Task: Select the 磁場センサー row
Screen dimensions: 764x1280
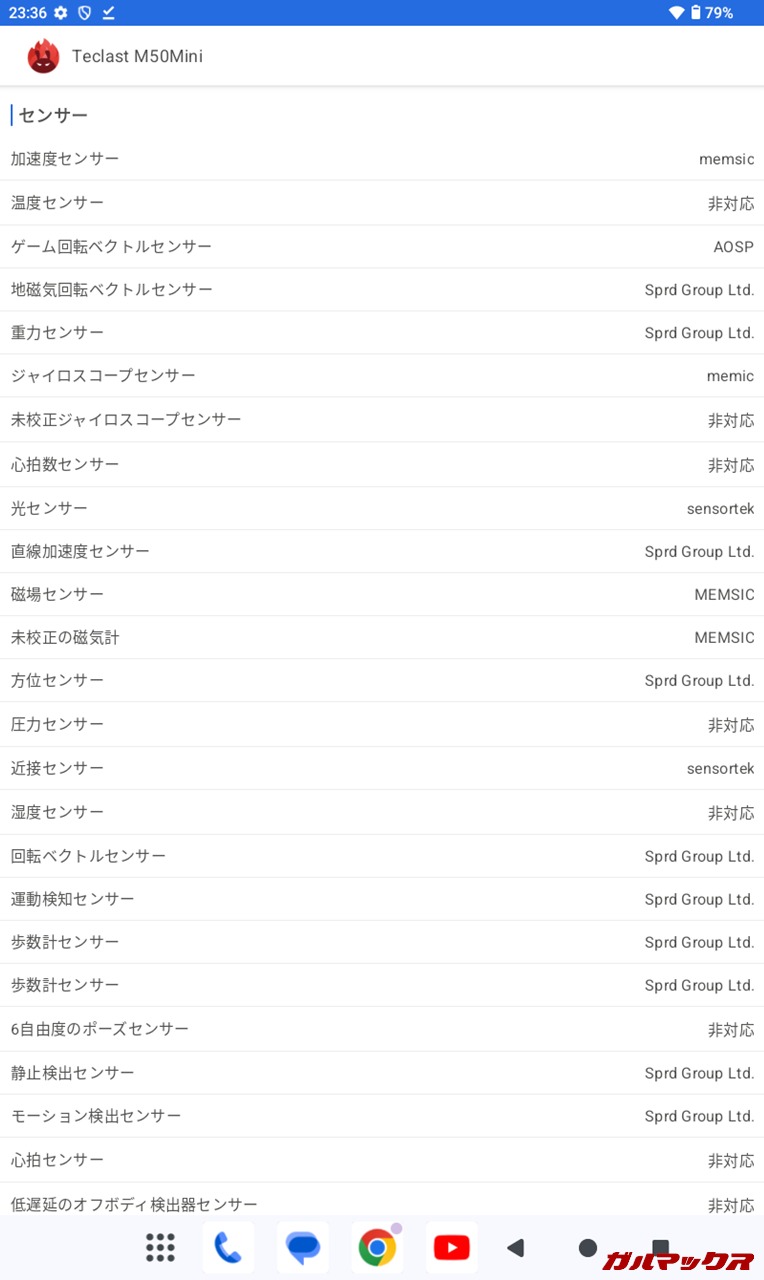Action: 382,594
